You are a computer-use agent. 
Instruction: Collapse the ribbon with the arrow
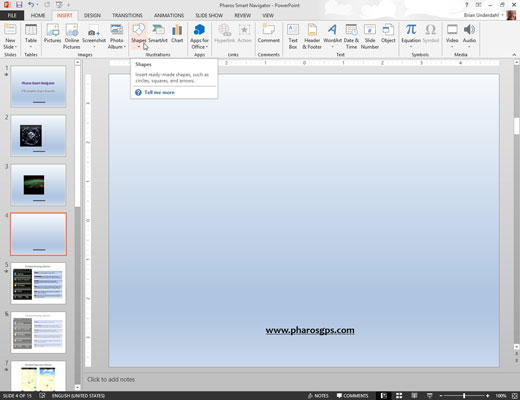(514, 55)
